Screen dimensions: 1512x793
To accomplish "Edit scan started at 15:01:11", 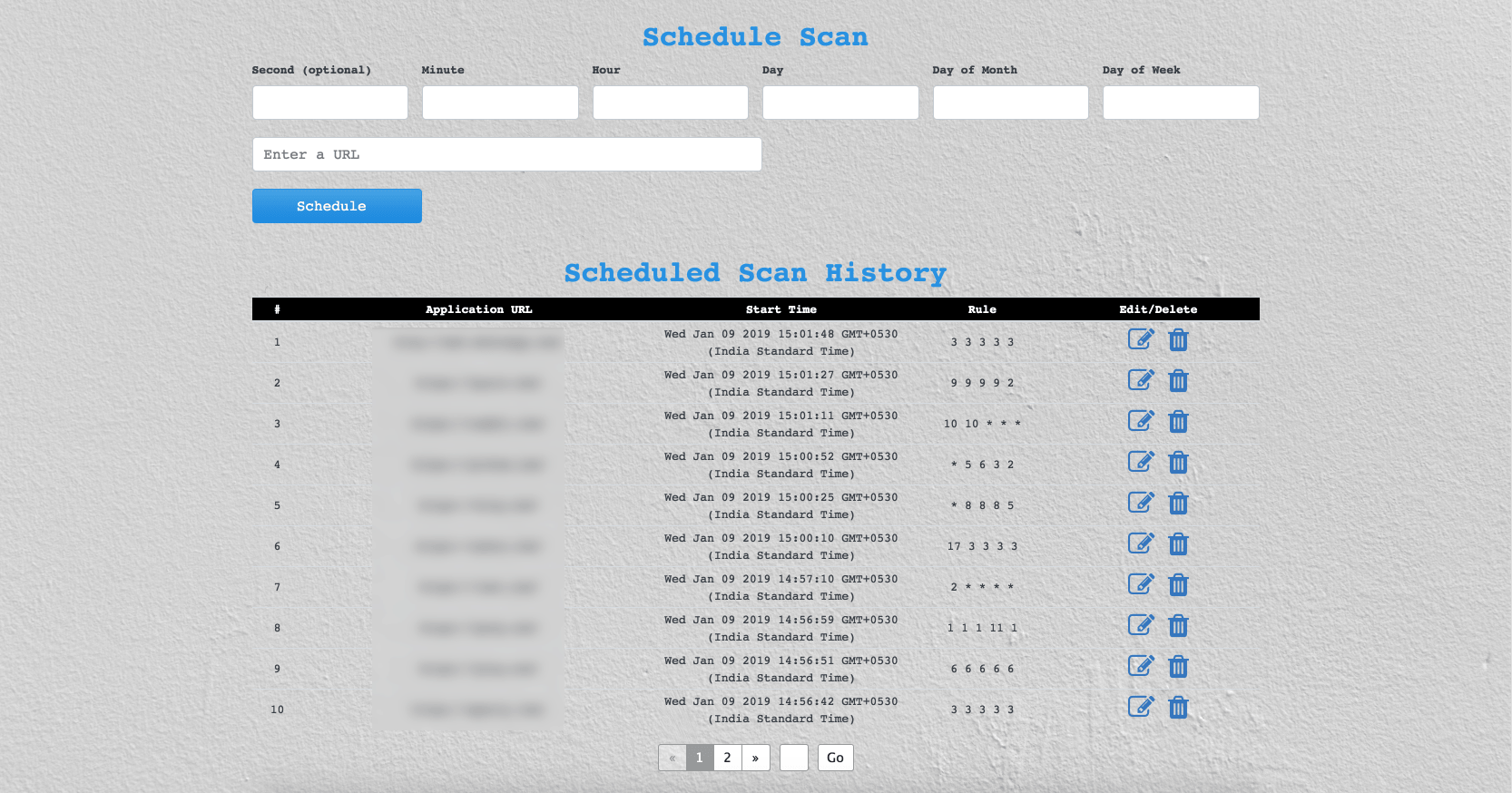I will pos(1141,421).
